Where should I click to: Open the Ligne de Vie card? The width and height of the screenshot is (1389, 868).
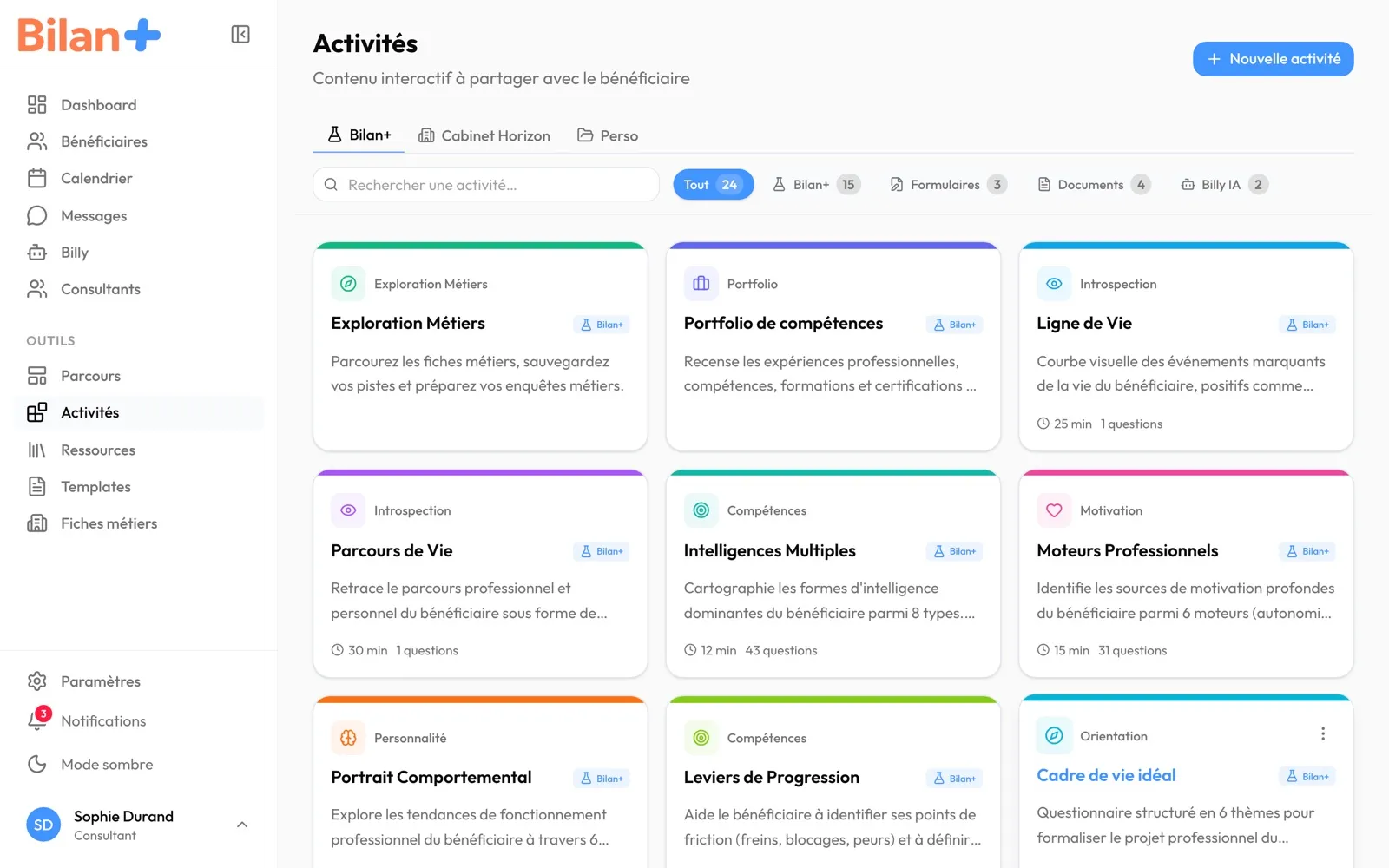coord(1186,347)
